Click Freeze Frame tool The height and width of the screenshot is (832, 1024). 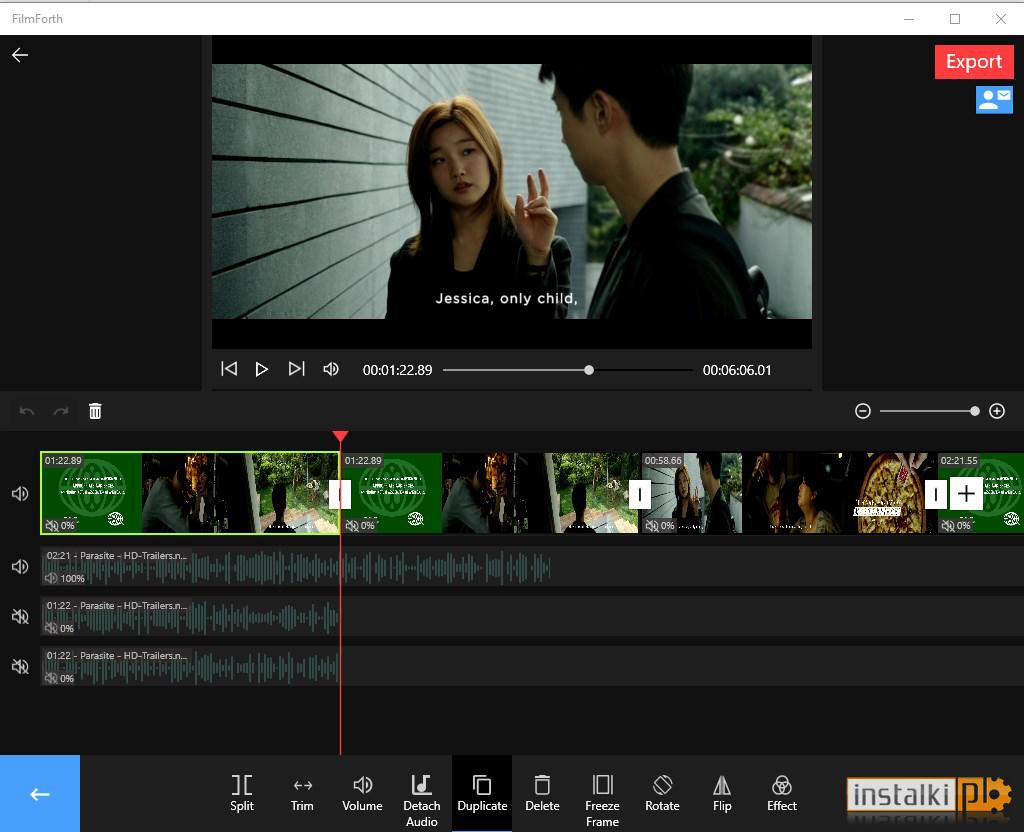(602, 800)
